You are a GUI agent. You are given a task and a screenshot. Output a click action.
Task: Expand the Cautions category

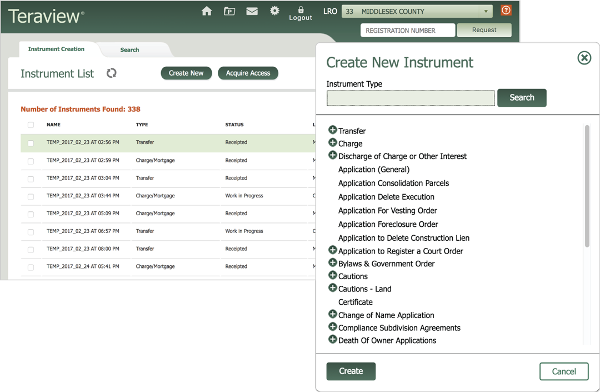(x=333, y=275)
